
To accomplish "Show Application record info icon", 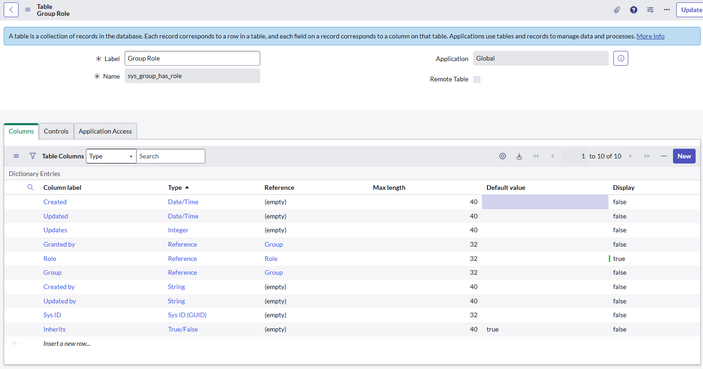I will tap(621, 58).
